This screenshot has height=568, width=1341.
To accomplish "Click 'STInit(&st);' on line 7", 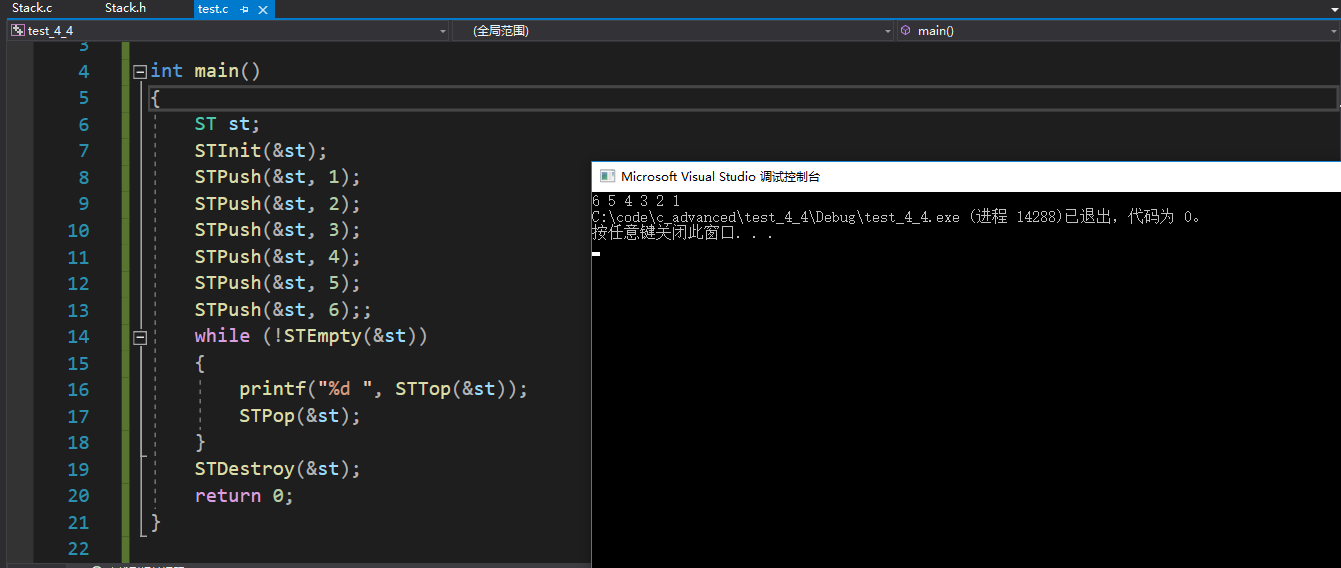I will 261,151.
